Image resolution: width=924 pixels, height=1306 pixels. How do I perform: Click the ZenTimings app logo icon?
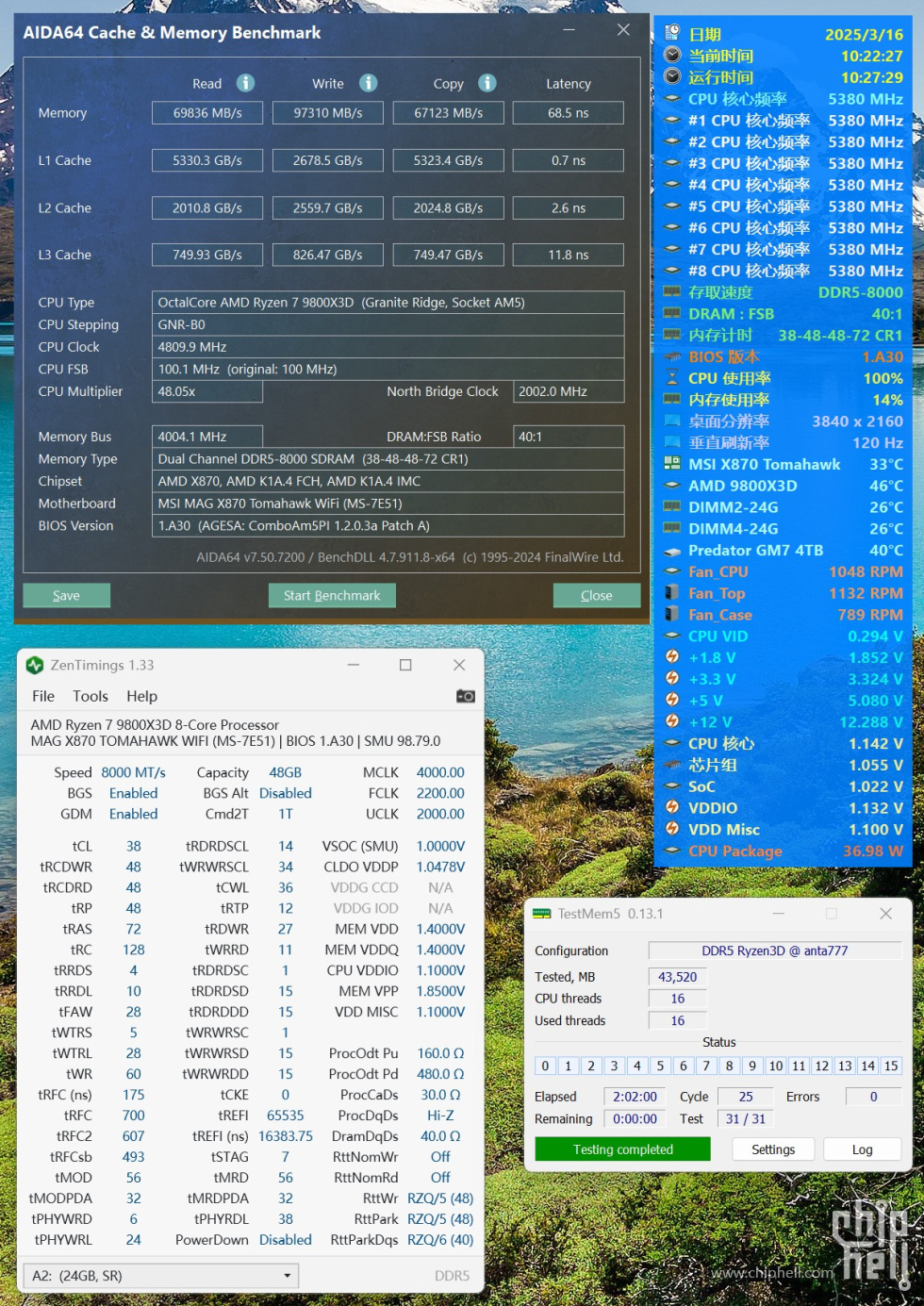pos(35,665)
